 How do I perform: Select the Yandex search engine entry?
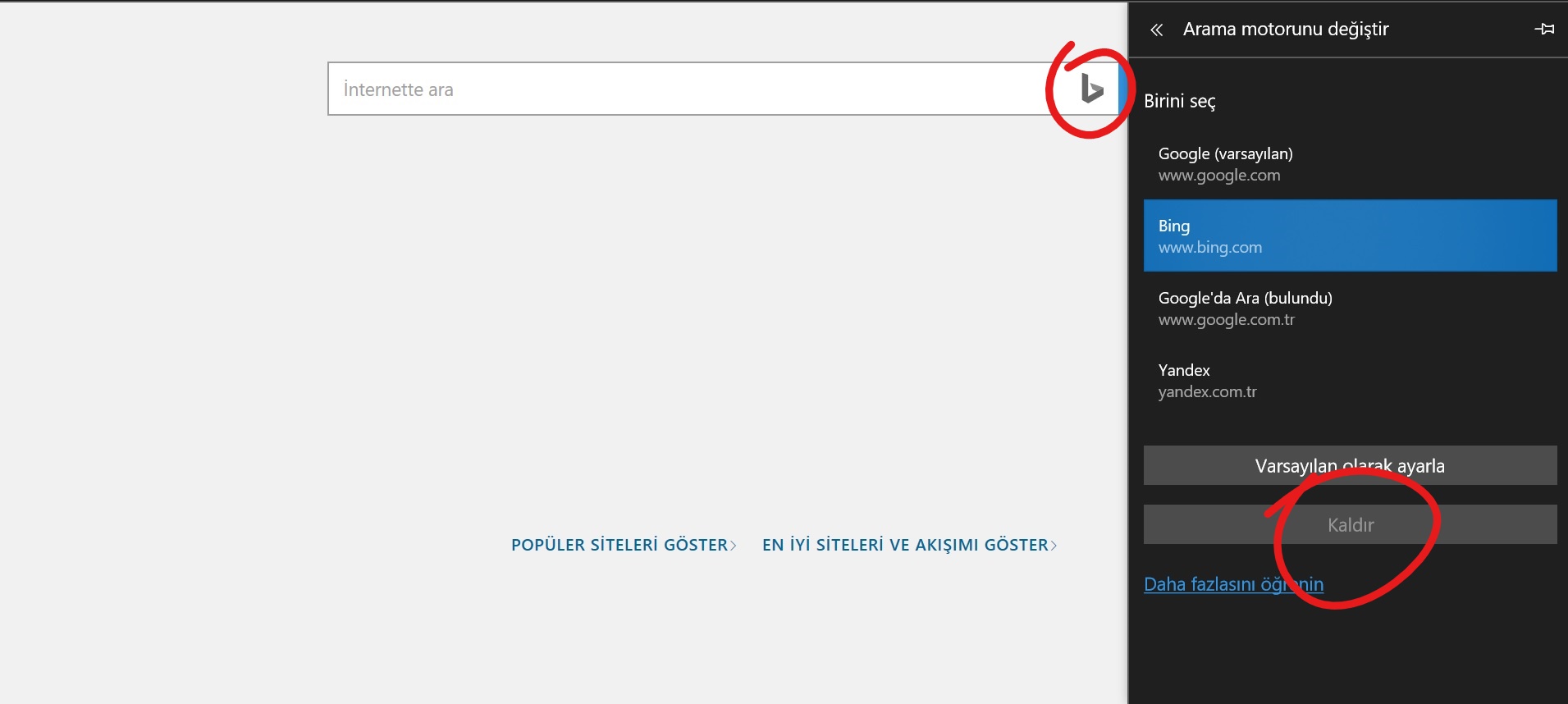point(1350,380)
